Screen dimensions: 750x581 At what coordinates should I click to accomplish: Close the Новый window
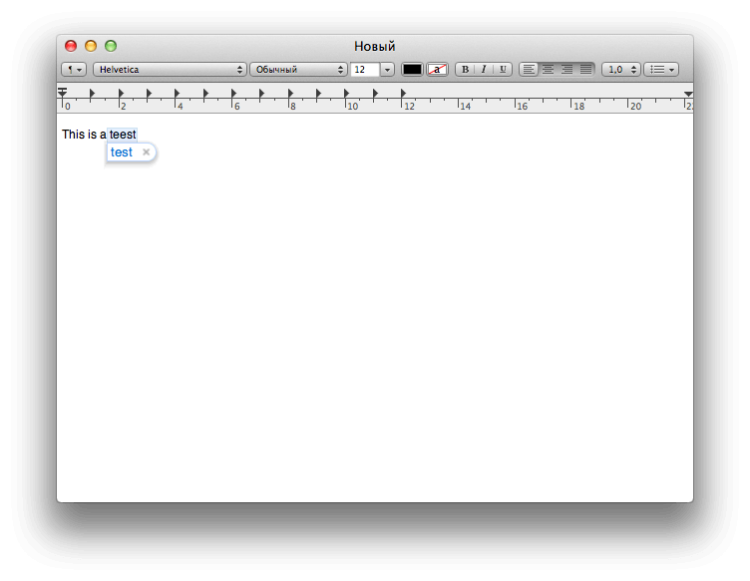pyautogui.click(x=71, y=46)
